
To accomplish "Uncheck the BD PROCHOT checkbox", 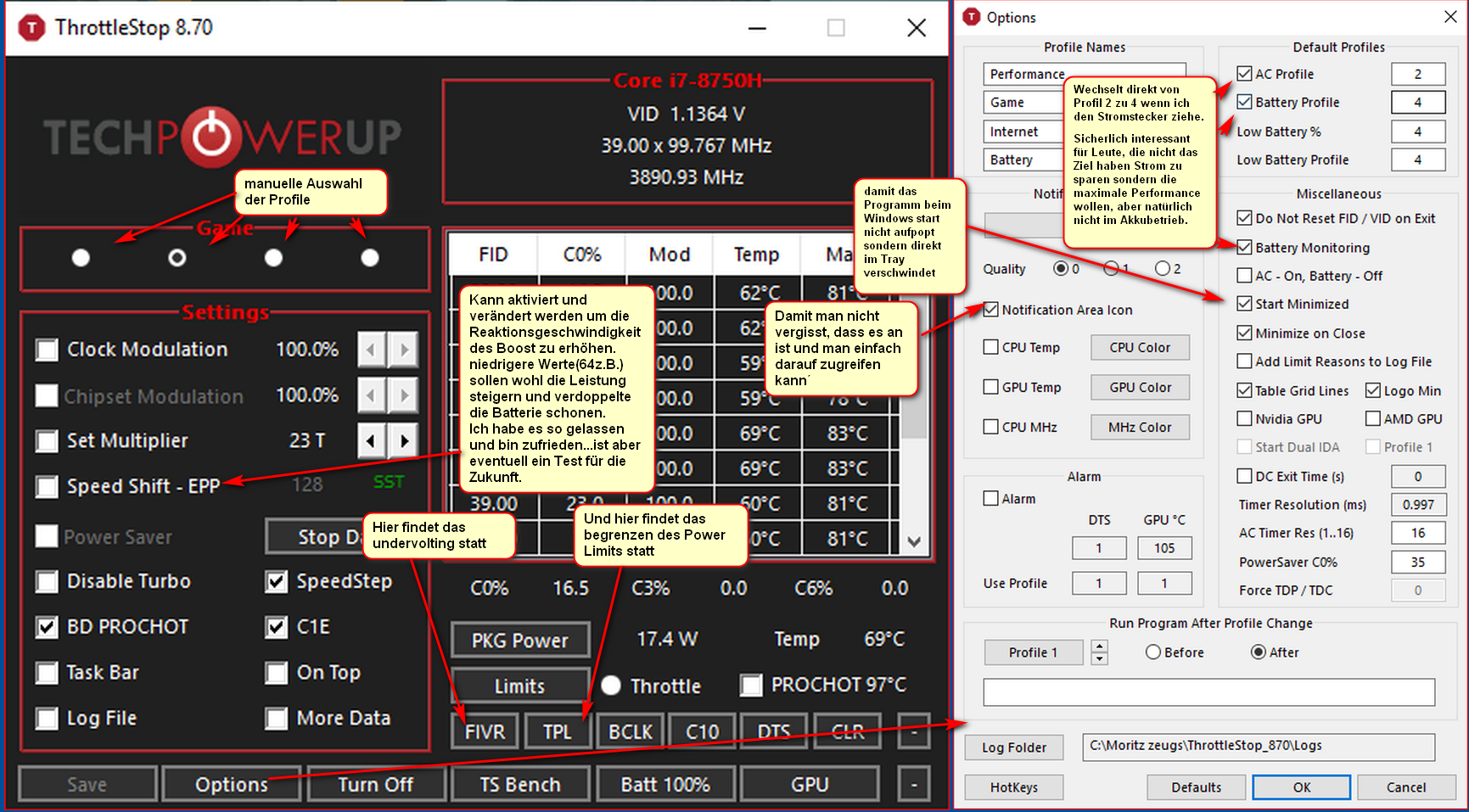I will (x=47, y=627).
